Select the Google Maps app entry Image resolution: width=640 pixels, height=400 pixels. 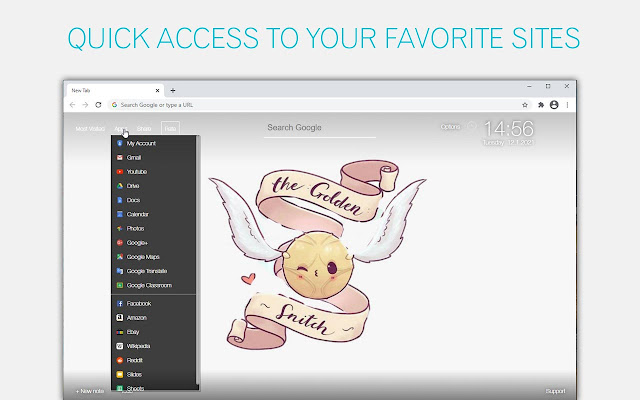[x=153, y=257]
